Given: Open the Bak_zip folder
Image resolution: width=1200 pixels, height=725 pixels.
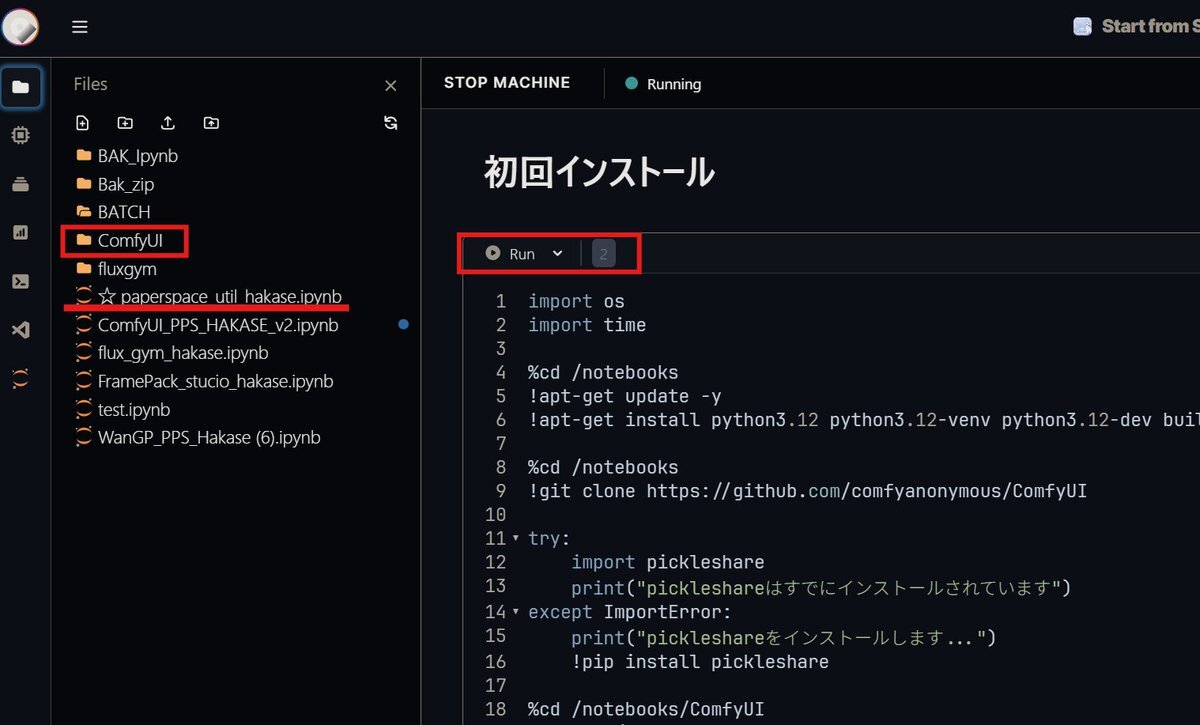Looking at the screenshot, I should pyautogui.click(x=125, y=184).
